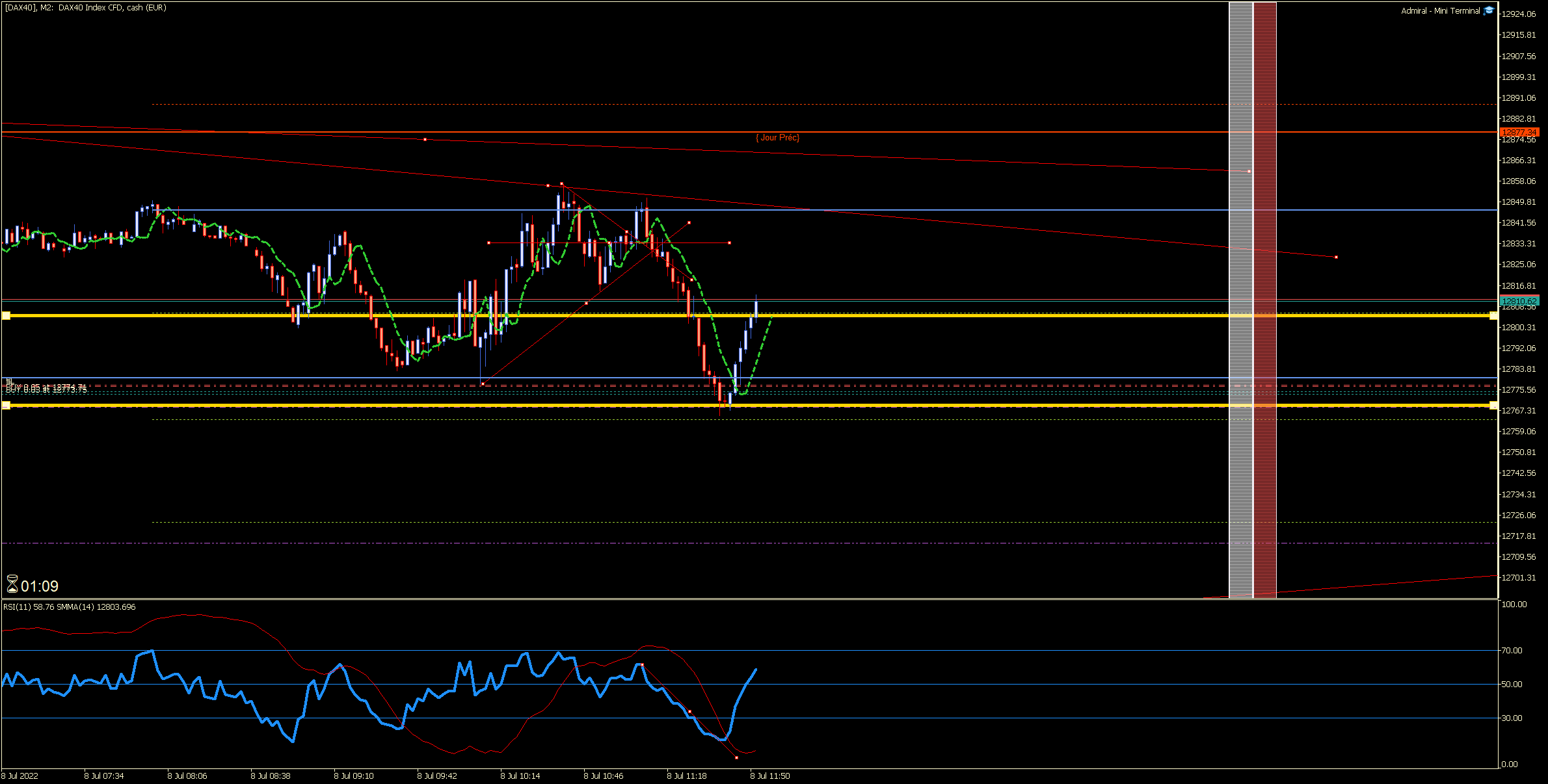Click the Admiral Mini Terminal graduation cap icon
The height and width of the screenshot is (784, 1548).
pos(1488,10)
